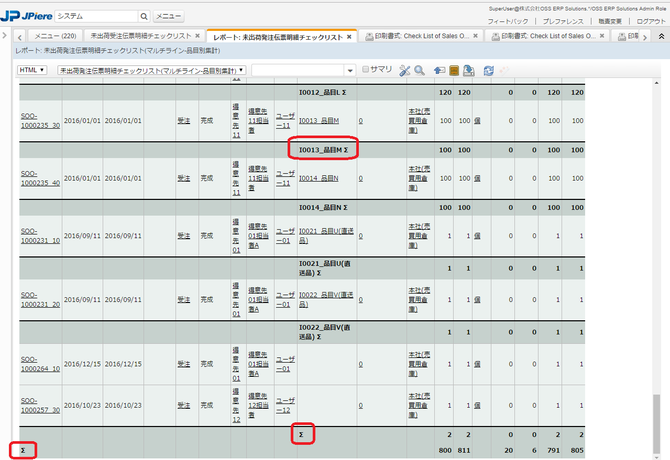Click the Archive report icon

coord(454,70)
